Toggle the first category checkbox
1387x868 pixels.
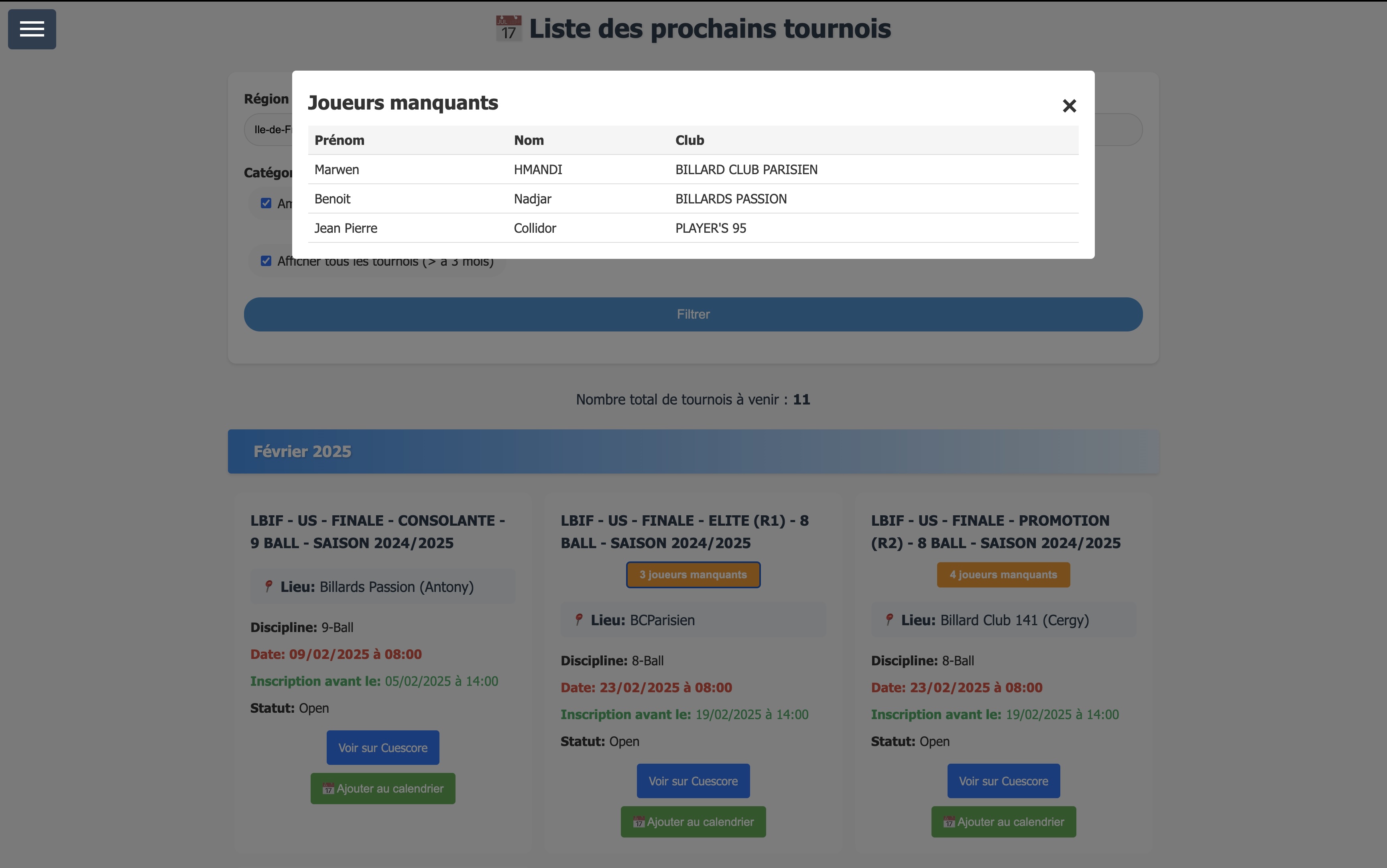point(266,203)
